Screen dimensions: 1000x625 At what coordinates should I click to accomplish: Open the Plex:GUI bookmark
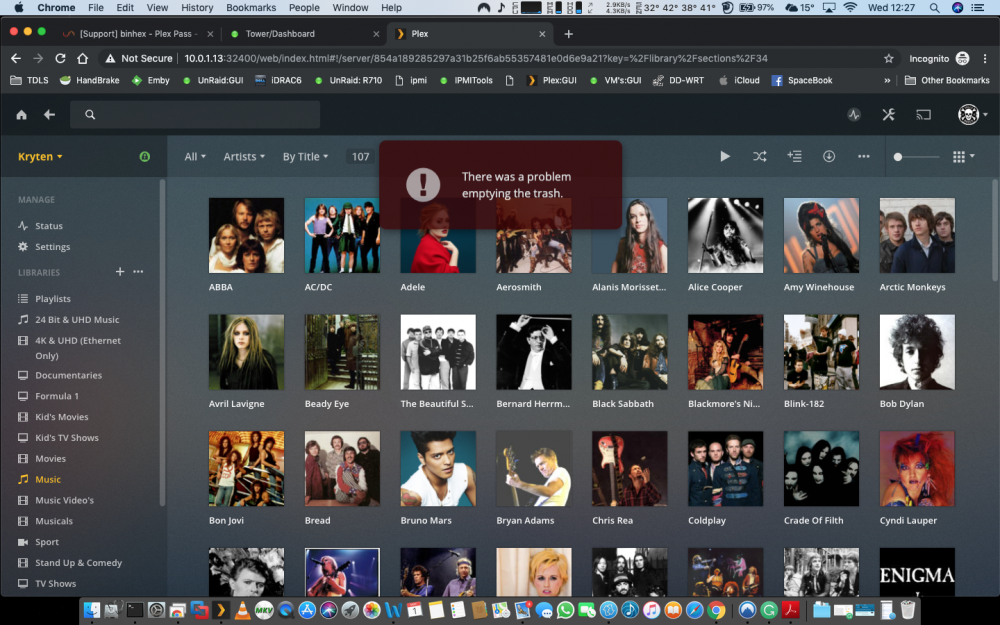click(552, 80)
